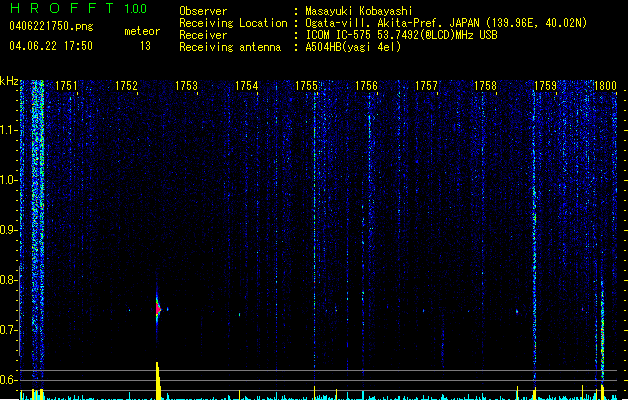Viewport: 629px width, 400px height.
Task: Click the Receiving Location value text
Action: (x=446, y=23)
